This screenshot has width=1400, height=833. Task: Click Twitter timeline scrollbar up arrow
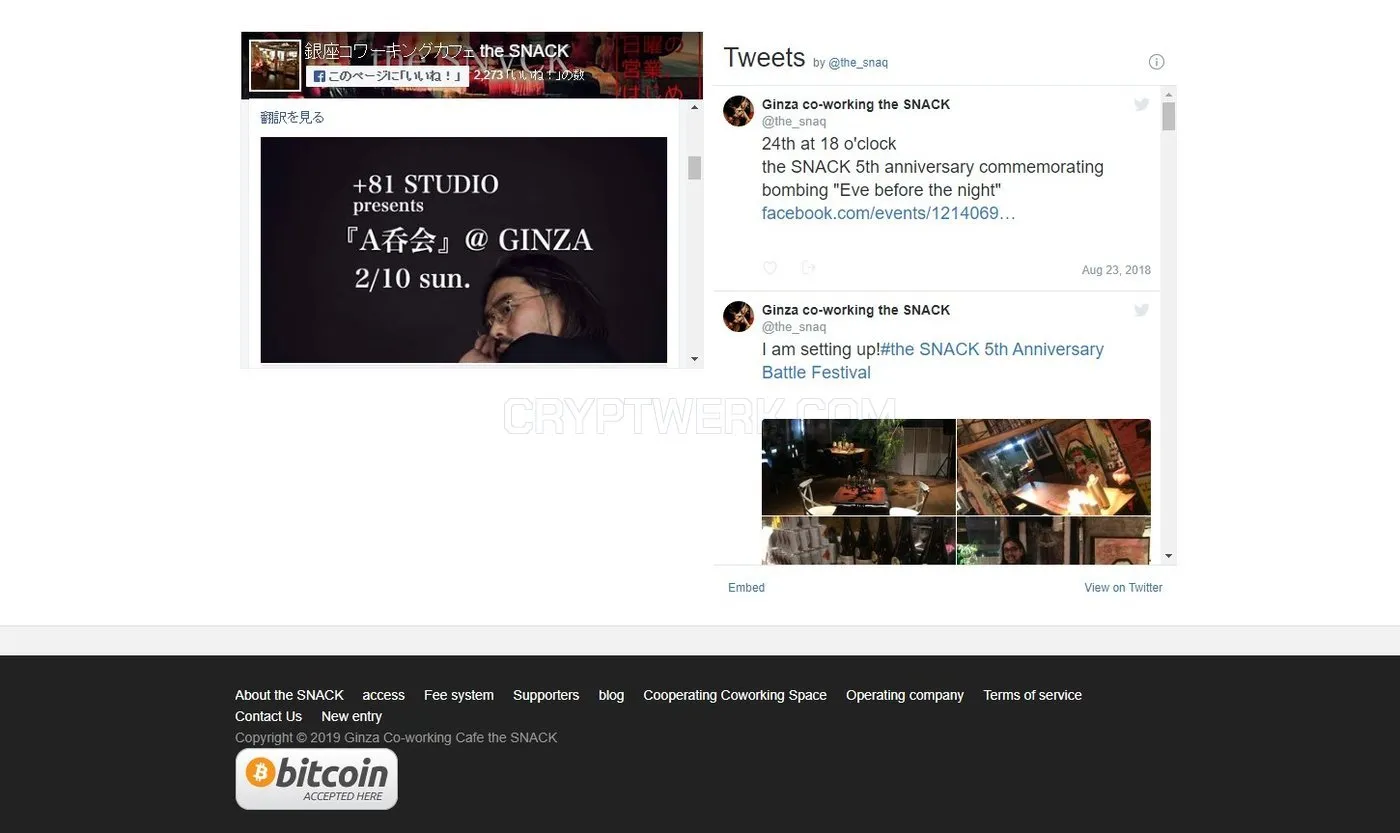(1168, 93)
